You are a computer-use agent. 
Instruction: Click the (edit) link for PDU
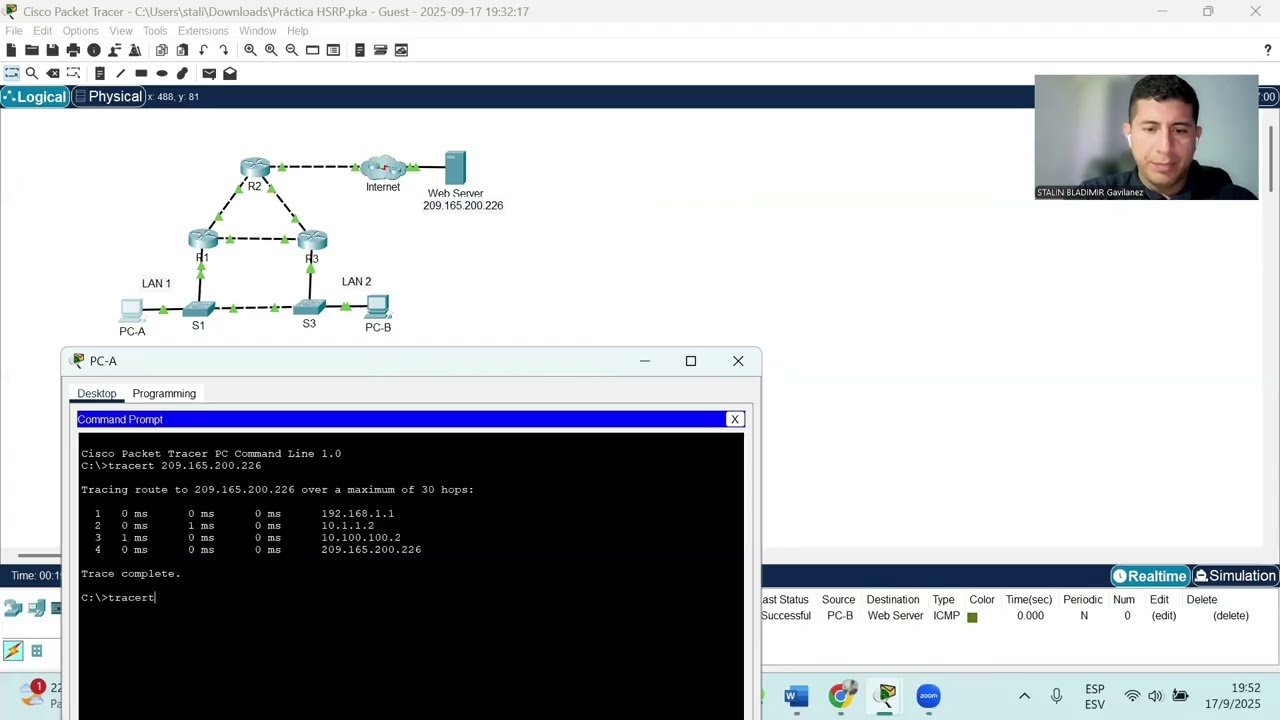tap(1163, 616)
